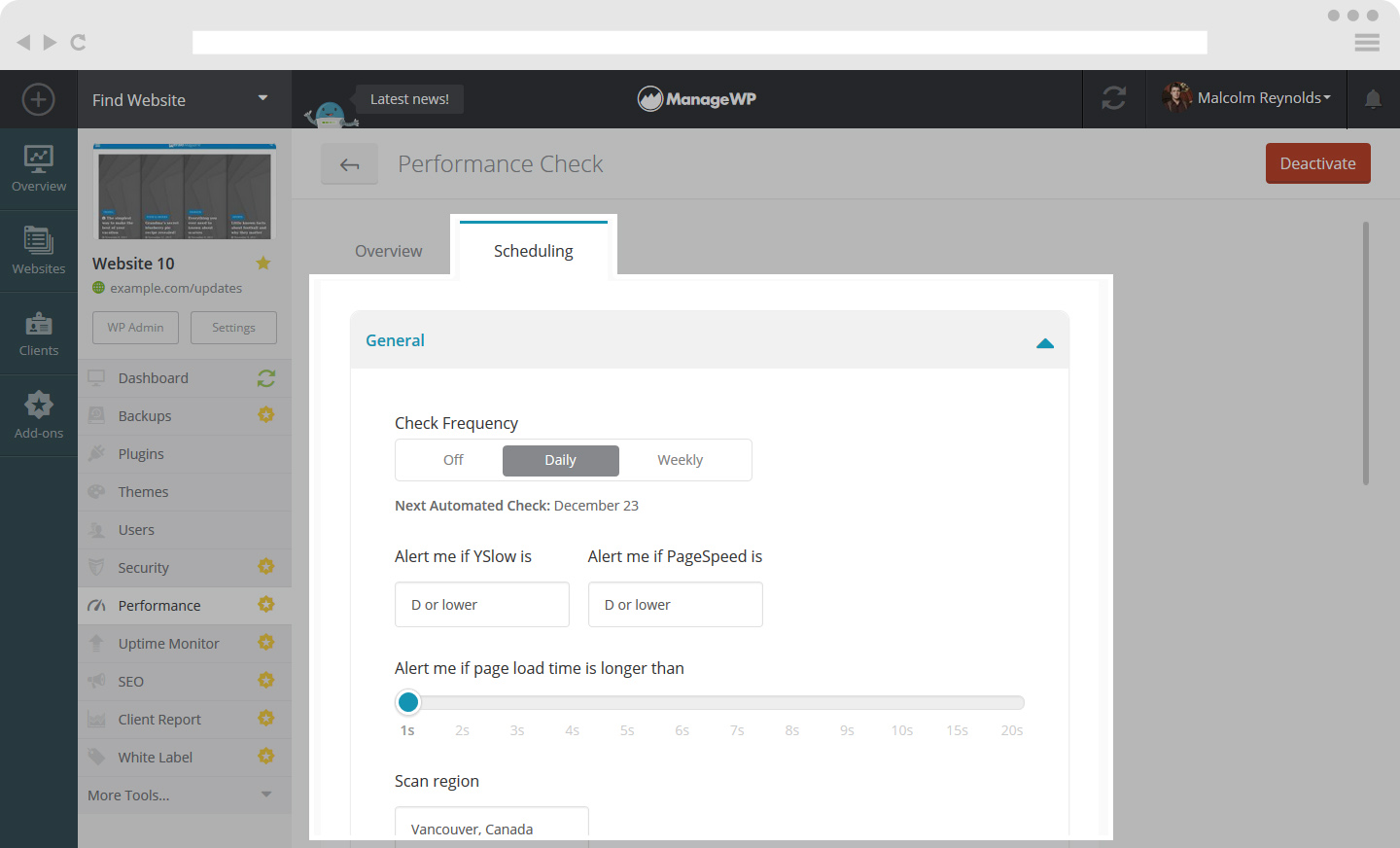Go to the Websites sidebar section
The image size is (1400, 848).
39,252
